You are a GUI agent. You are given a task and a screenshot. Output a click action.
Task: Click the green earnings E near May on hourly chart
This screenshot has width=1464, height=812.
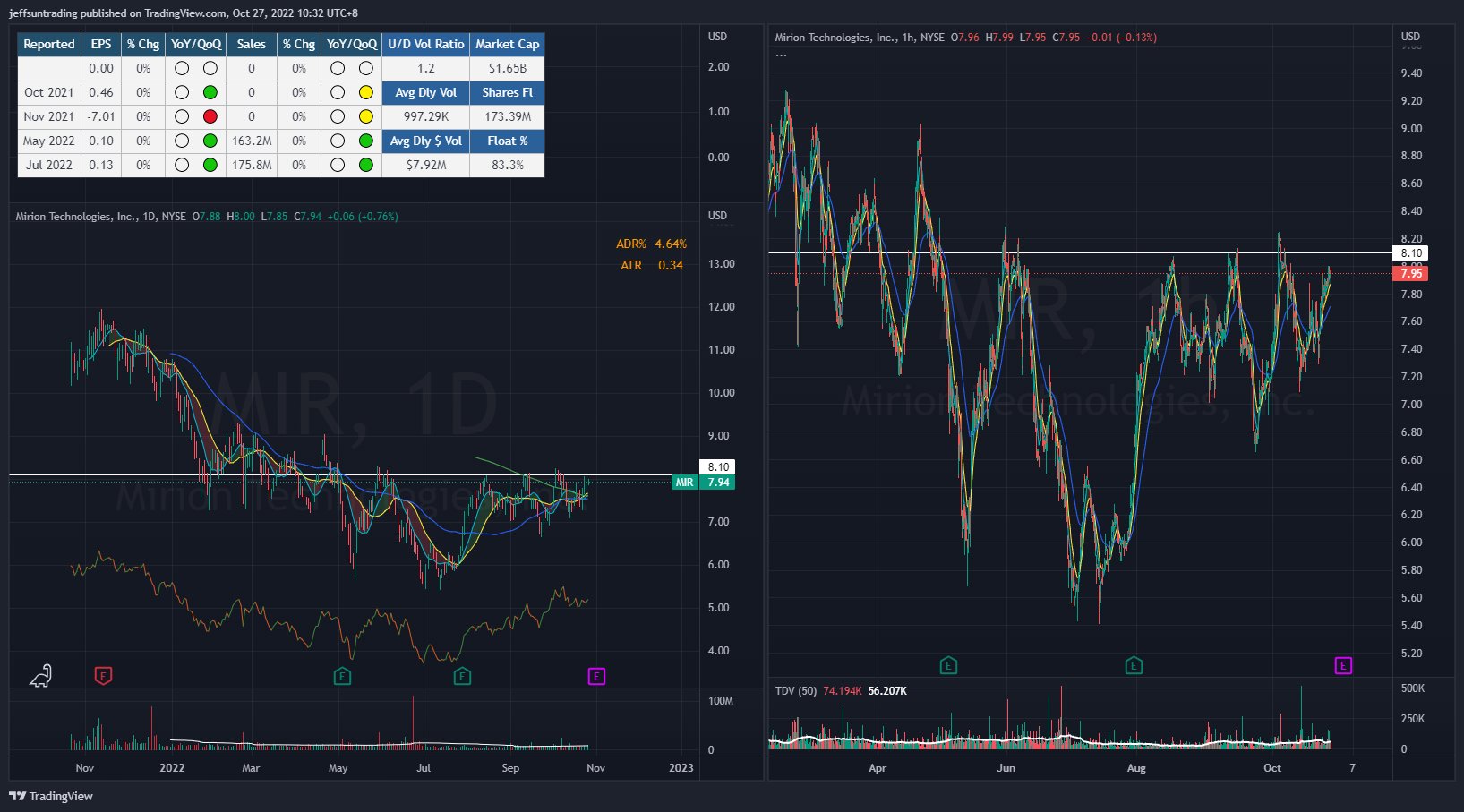pos(948,665)
